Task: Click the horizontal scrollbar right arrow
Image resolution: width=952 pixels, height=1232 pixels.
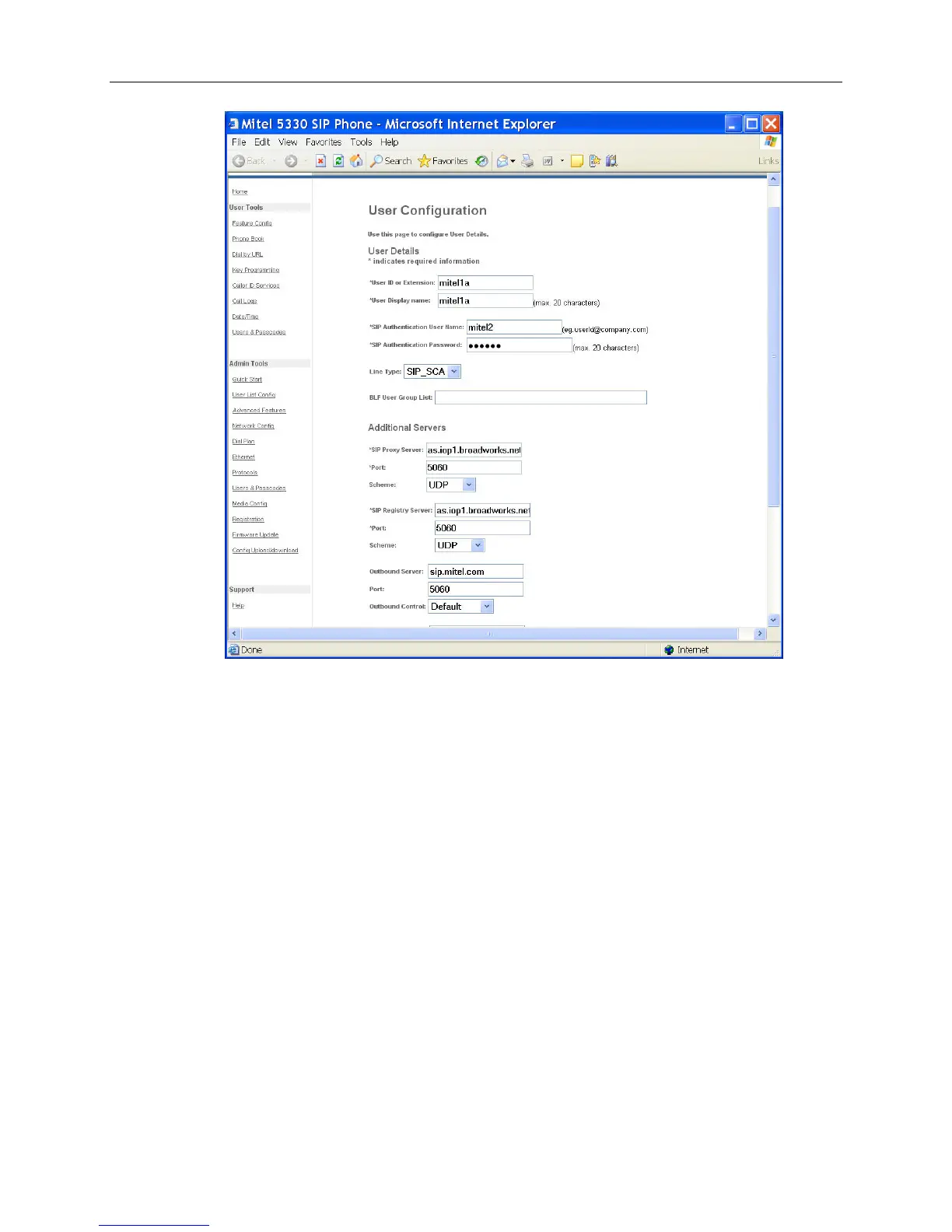Action: coord(761,634)
